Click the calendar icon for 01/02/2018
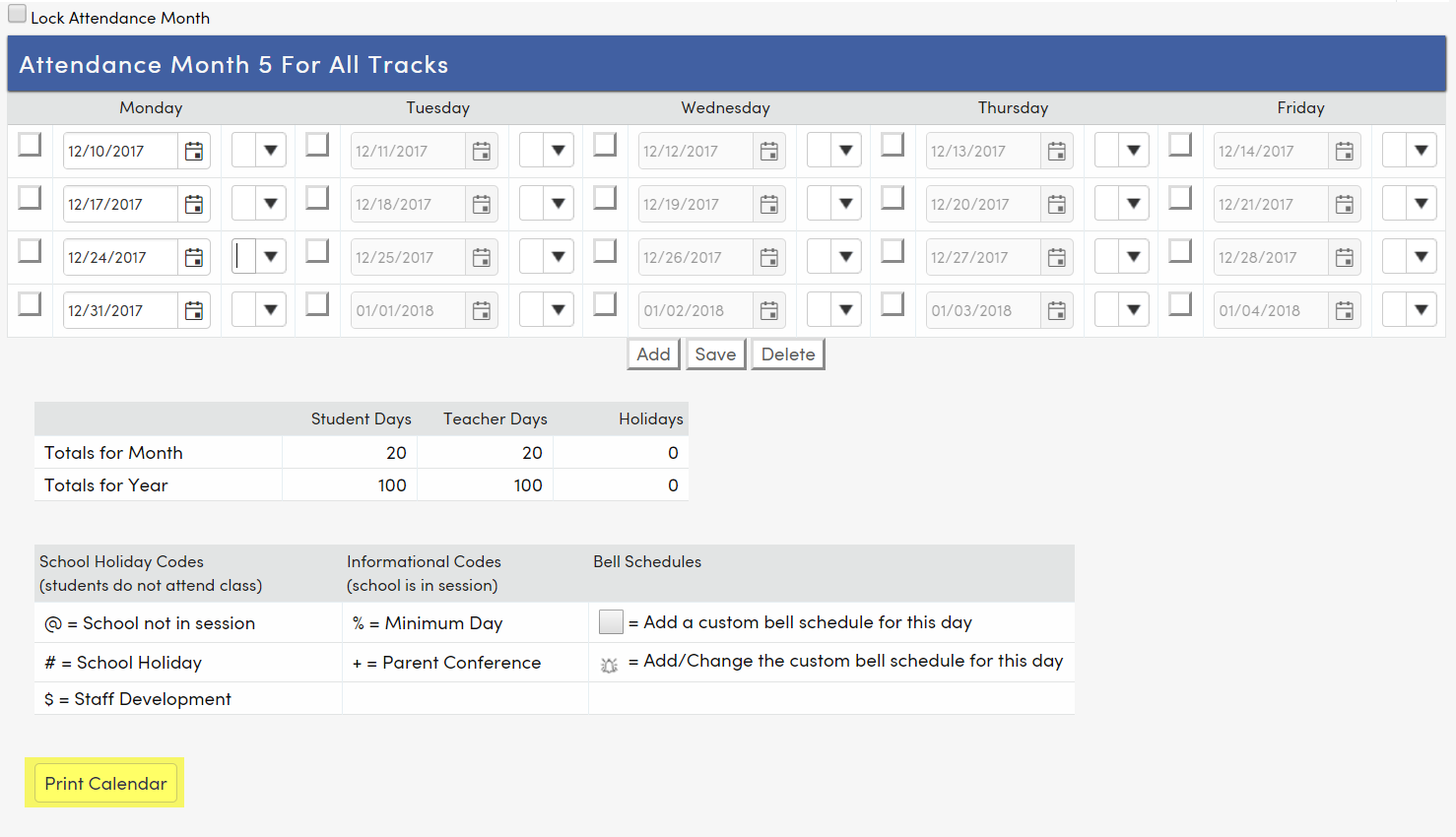This screenshot has height=837, width=1456. 769,309
